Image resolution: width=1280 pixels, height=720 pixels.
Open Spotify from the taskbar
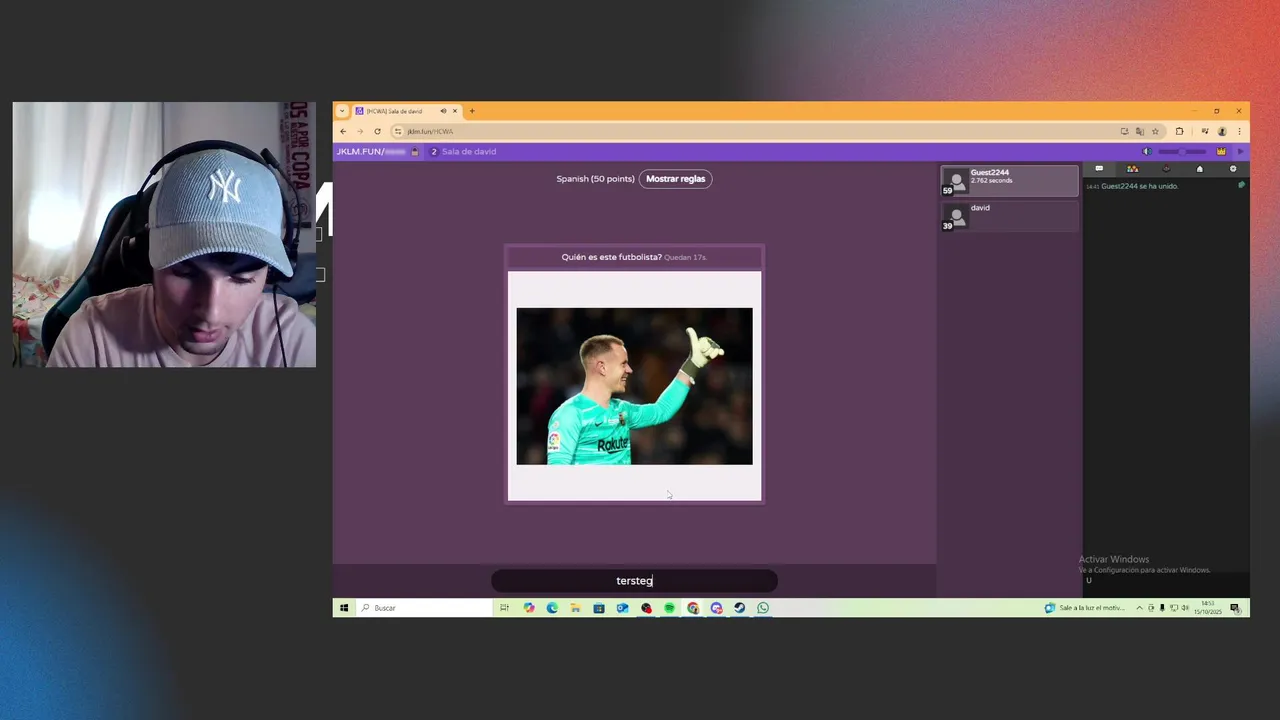pyautogui.click(x=669, y=608)
